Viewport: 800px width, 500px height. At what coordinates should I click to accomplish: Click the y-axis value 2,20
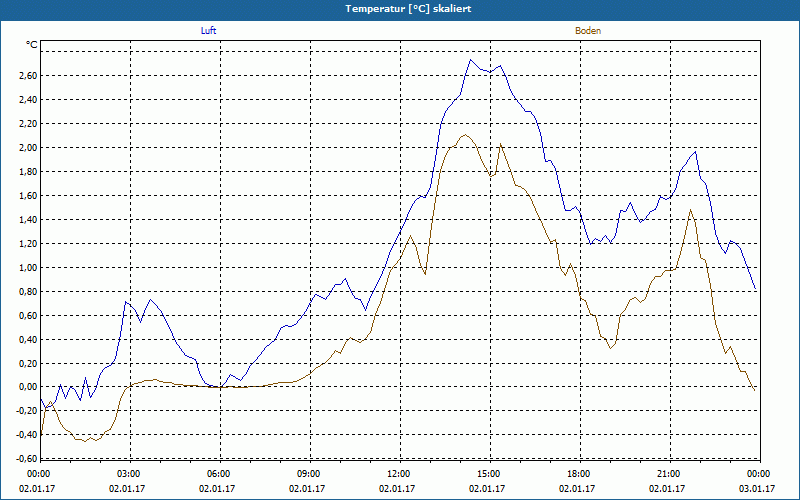(29, 123)
